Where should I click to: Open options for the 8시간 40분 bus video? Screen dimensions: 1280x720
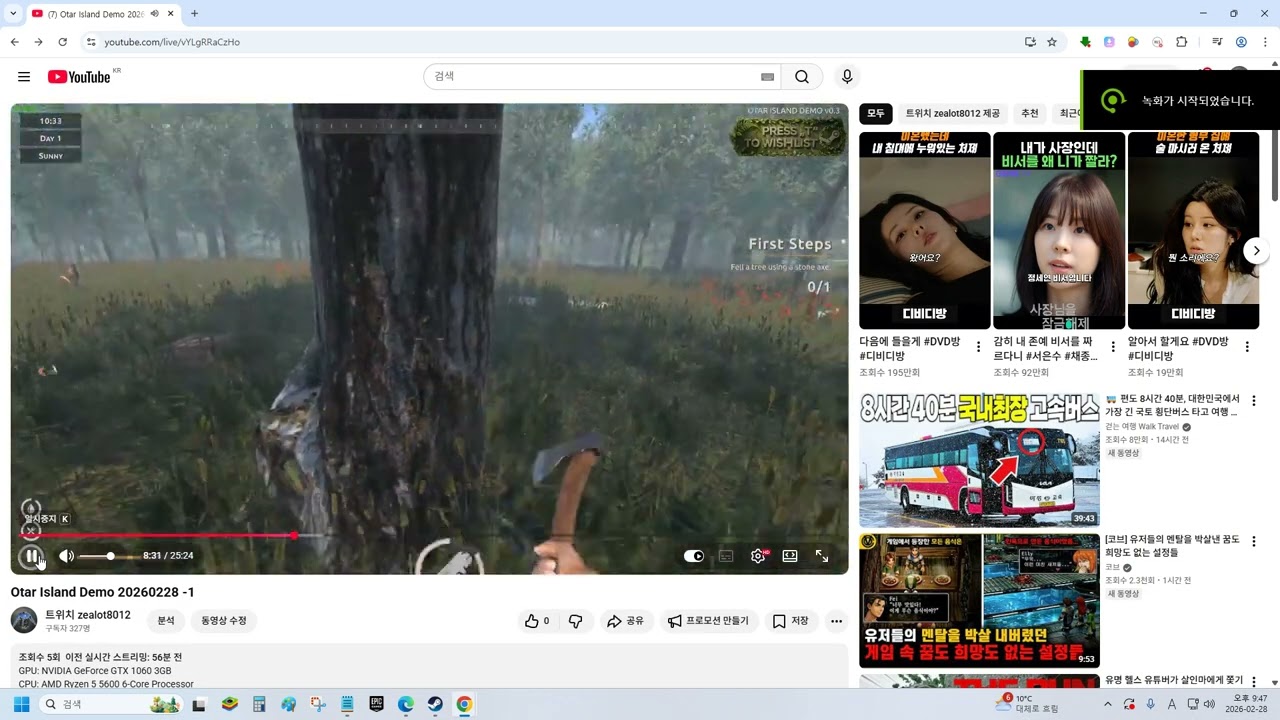(x=1253, y=401)
